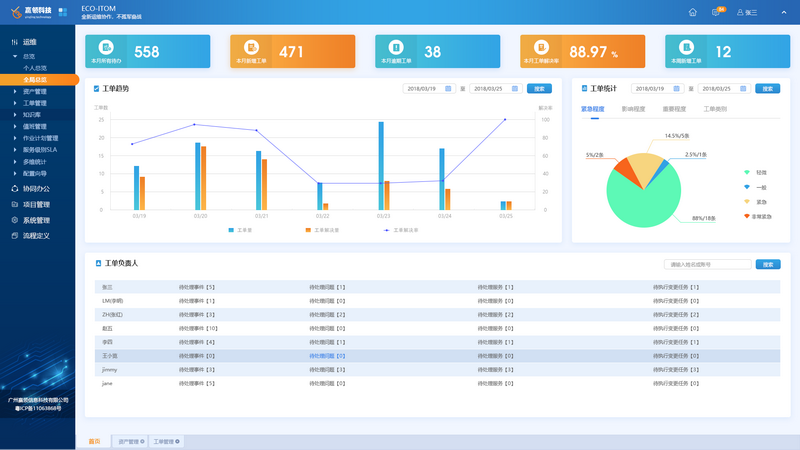Toggle 工单解决率 line in chart legend
The image size is (800, 450).
[x=401, y=230]
